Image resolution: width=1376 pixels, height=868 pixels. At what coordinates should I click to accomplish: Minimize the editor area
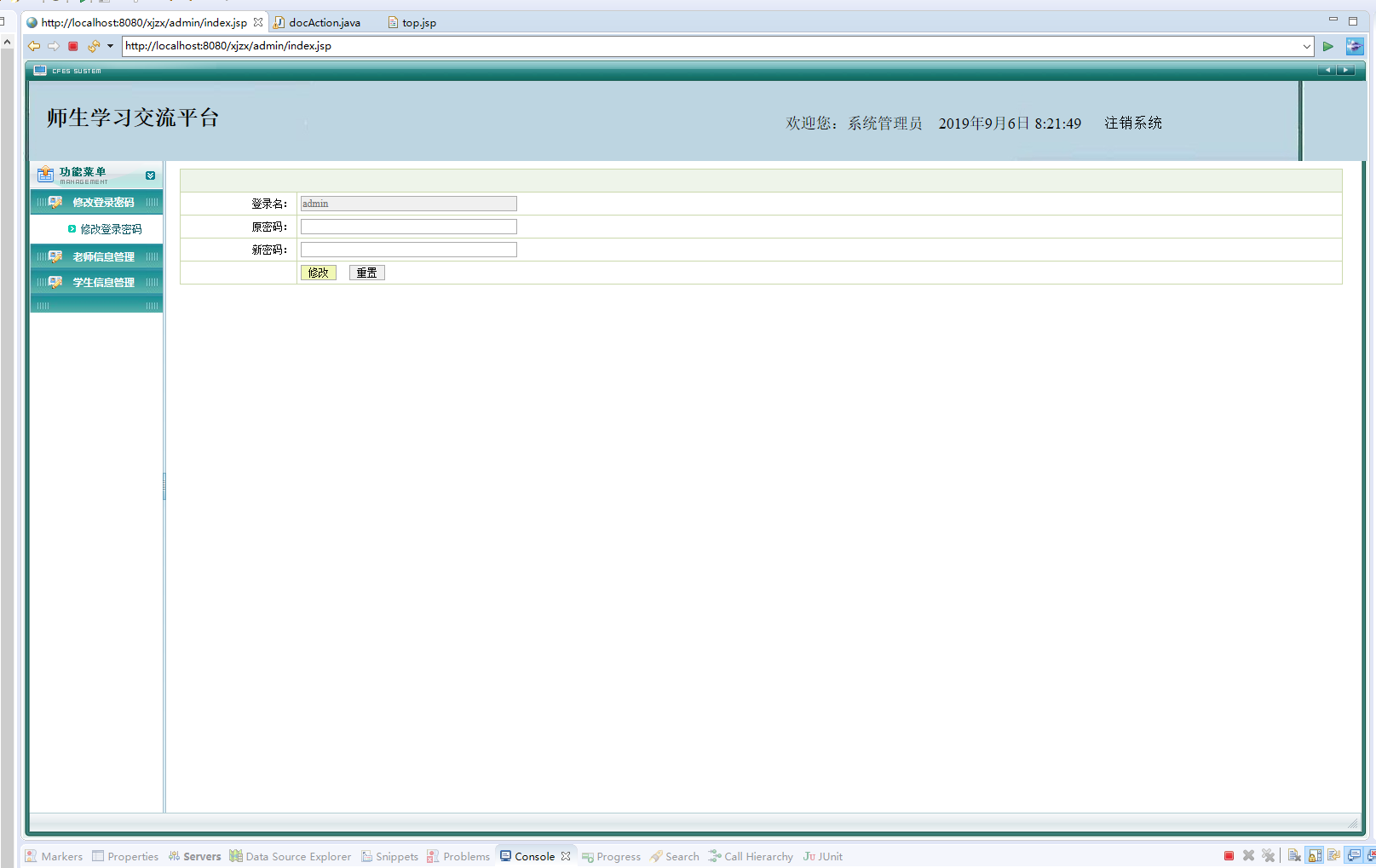point(1333,20)
